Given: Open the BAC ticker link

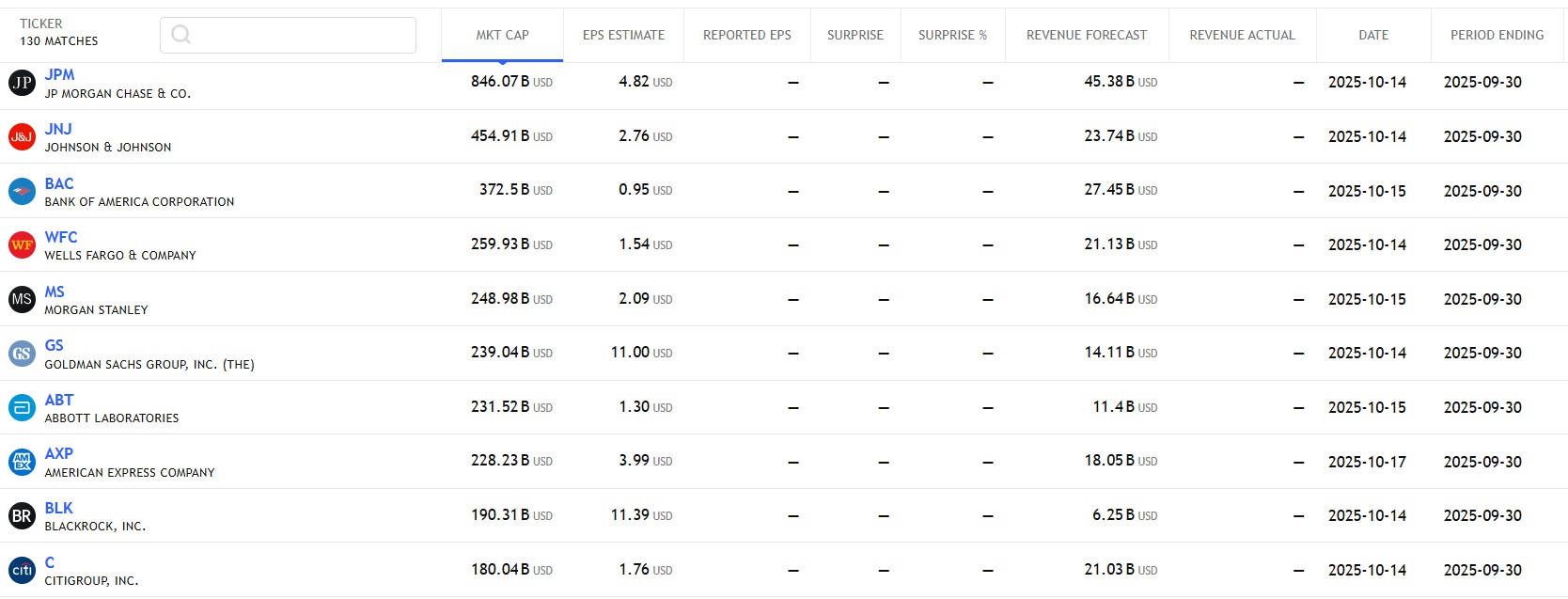Looking at the screenshot, I should pos(59,184).
